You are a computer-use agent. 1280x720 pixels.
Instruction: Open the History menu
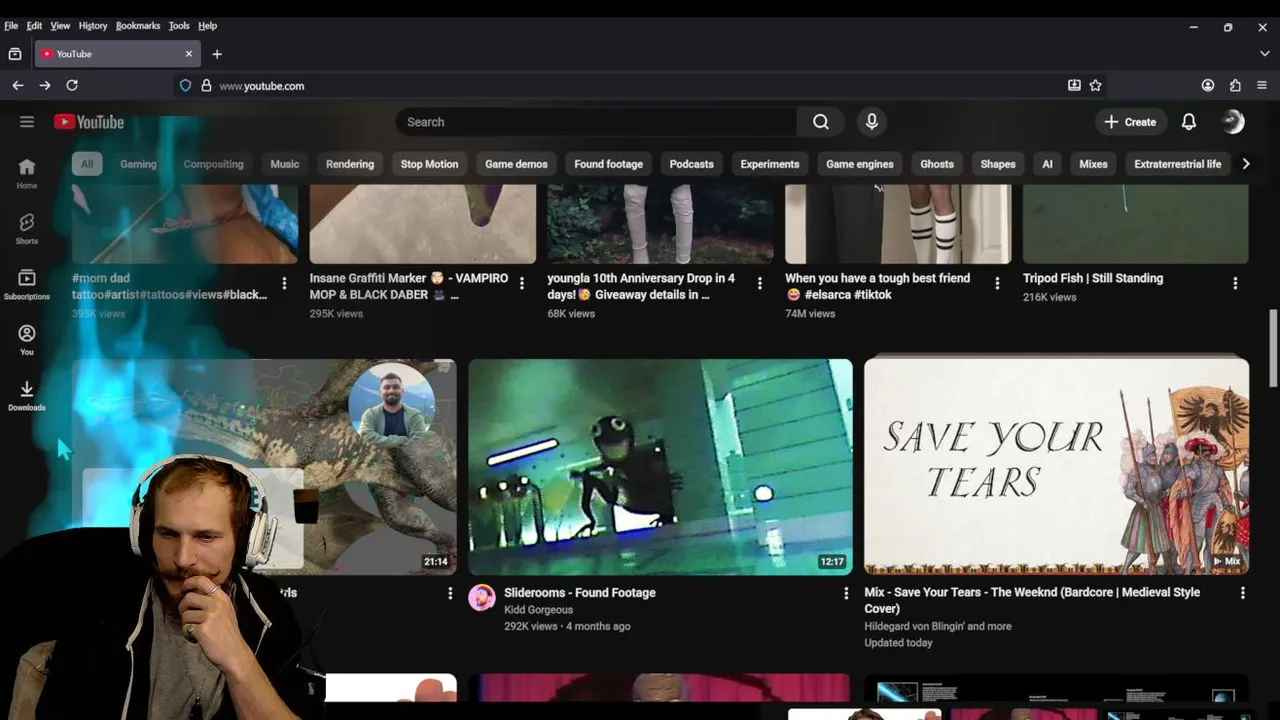point(92,26)
